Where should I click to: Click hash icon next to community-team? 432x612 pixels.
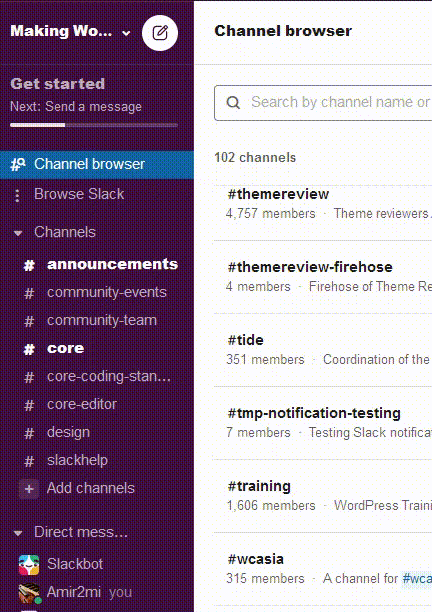click(x=29, y=322)
